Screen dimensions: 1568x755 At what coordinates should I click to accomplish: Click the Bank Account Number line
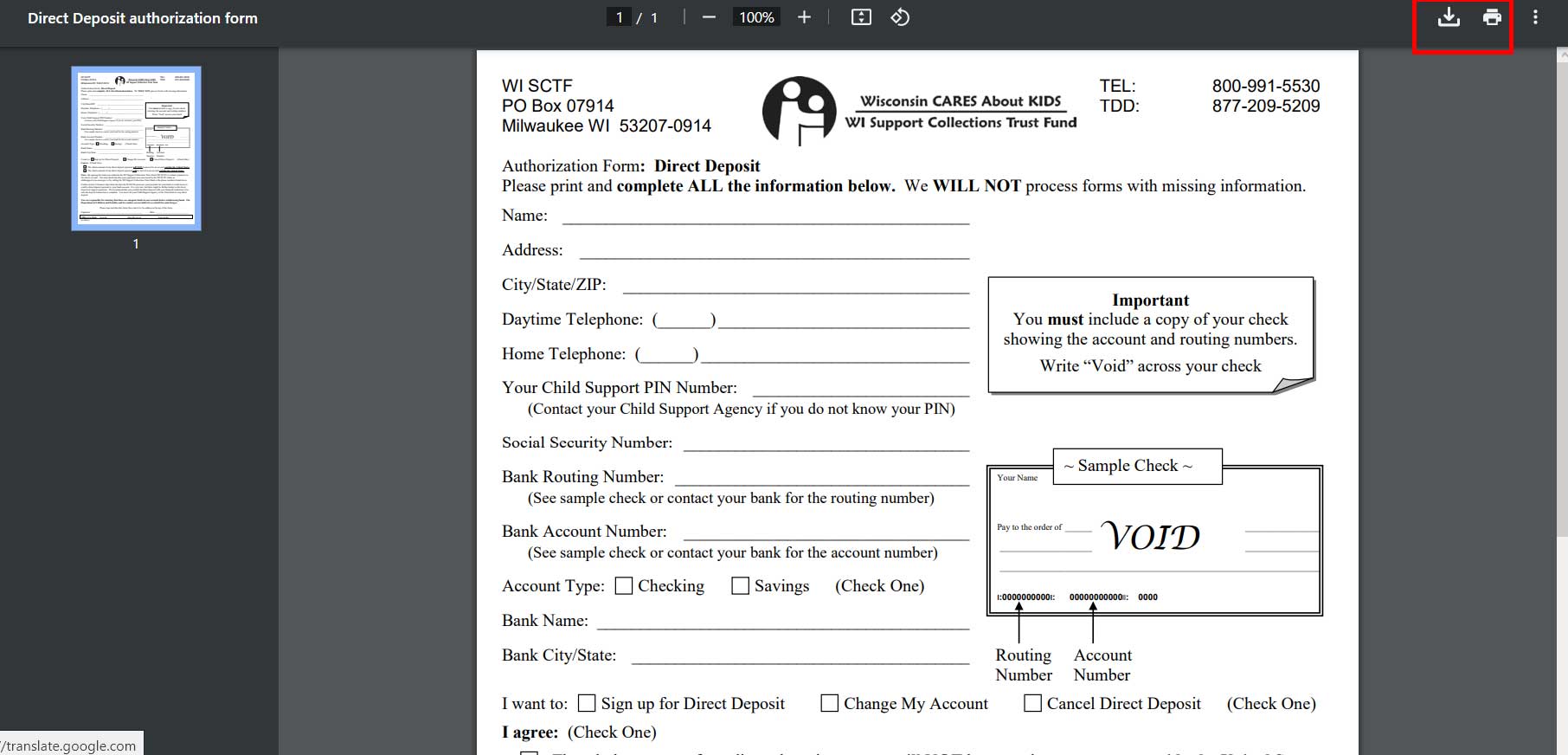[x=826, y=532]
